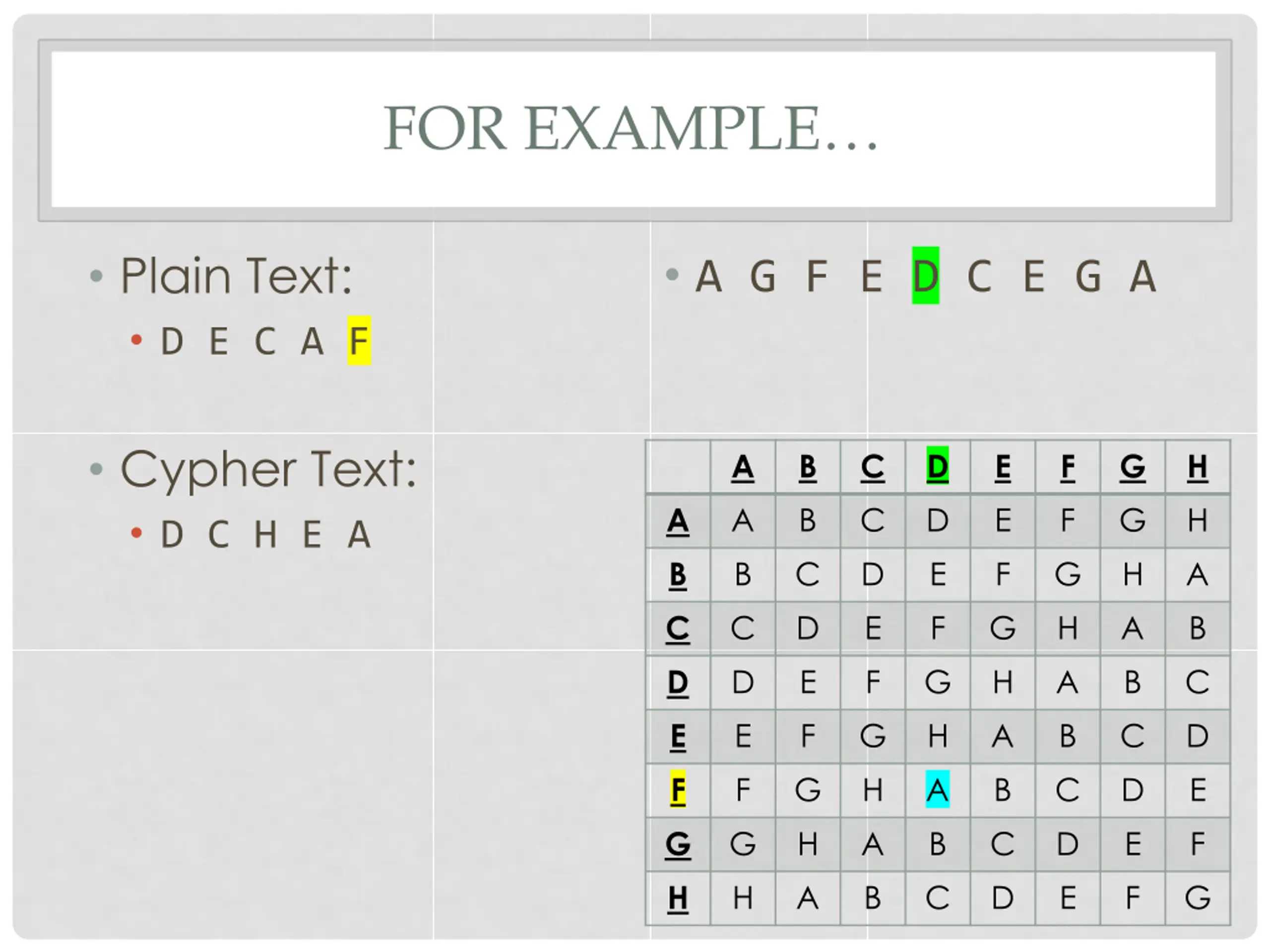Screen dimensions: 1270x952
Task: Select the A column header in table
Action: pyautogui.click(x=742, y=467)
